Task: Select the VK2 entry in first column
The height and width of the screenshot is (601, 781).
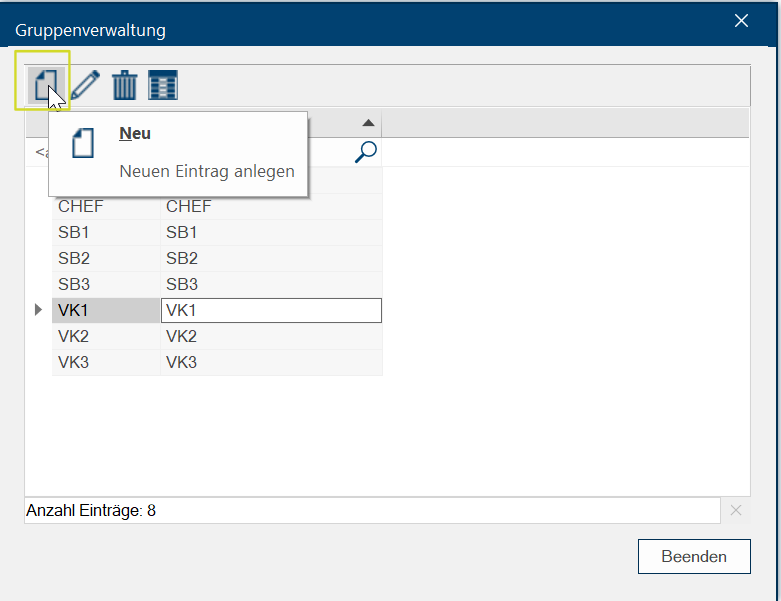Action: (x=73, y=337)
